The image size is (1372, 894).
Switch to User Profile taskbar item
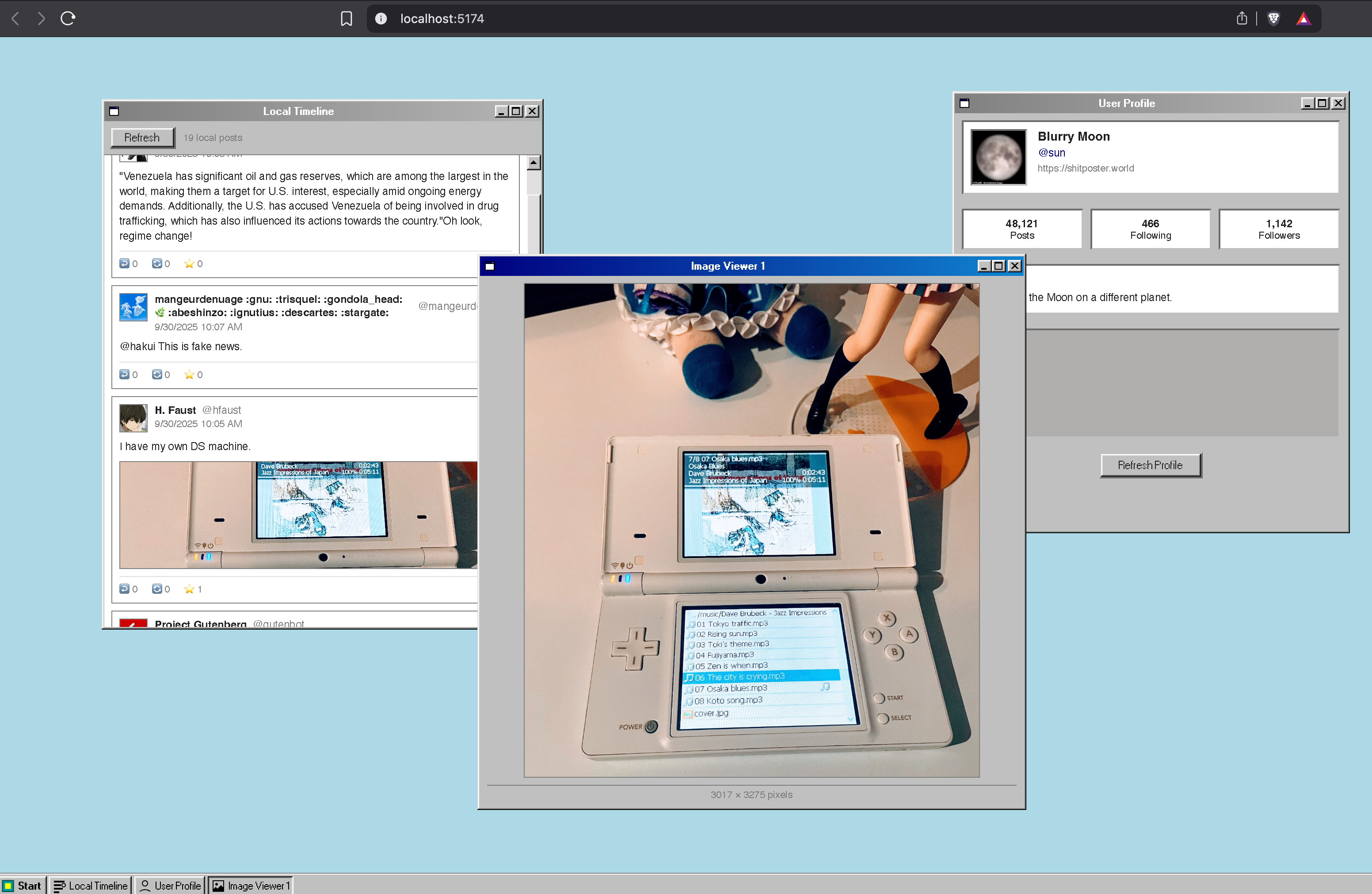click(170, 885)
